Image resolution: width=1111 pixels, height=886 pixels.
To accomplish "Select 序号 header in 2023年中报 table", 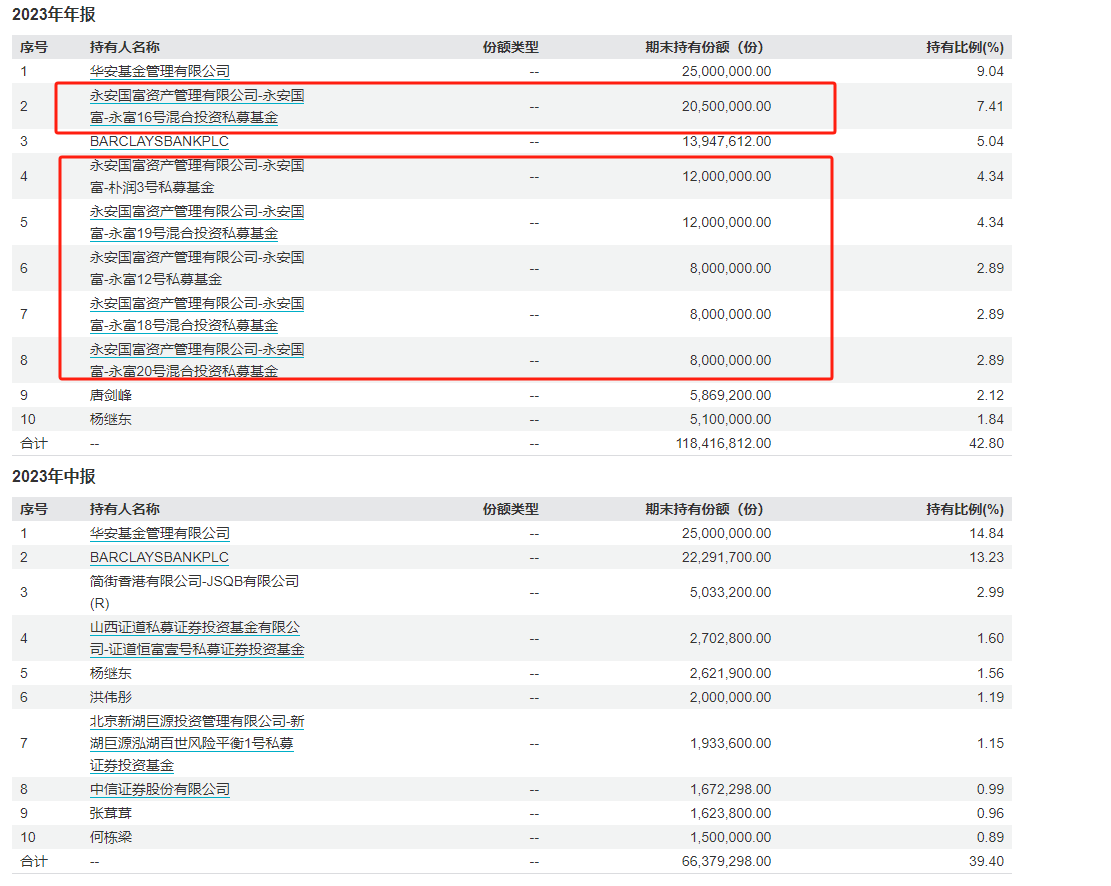I will tap(34, 510).
